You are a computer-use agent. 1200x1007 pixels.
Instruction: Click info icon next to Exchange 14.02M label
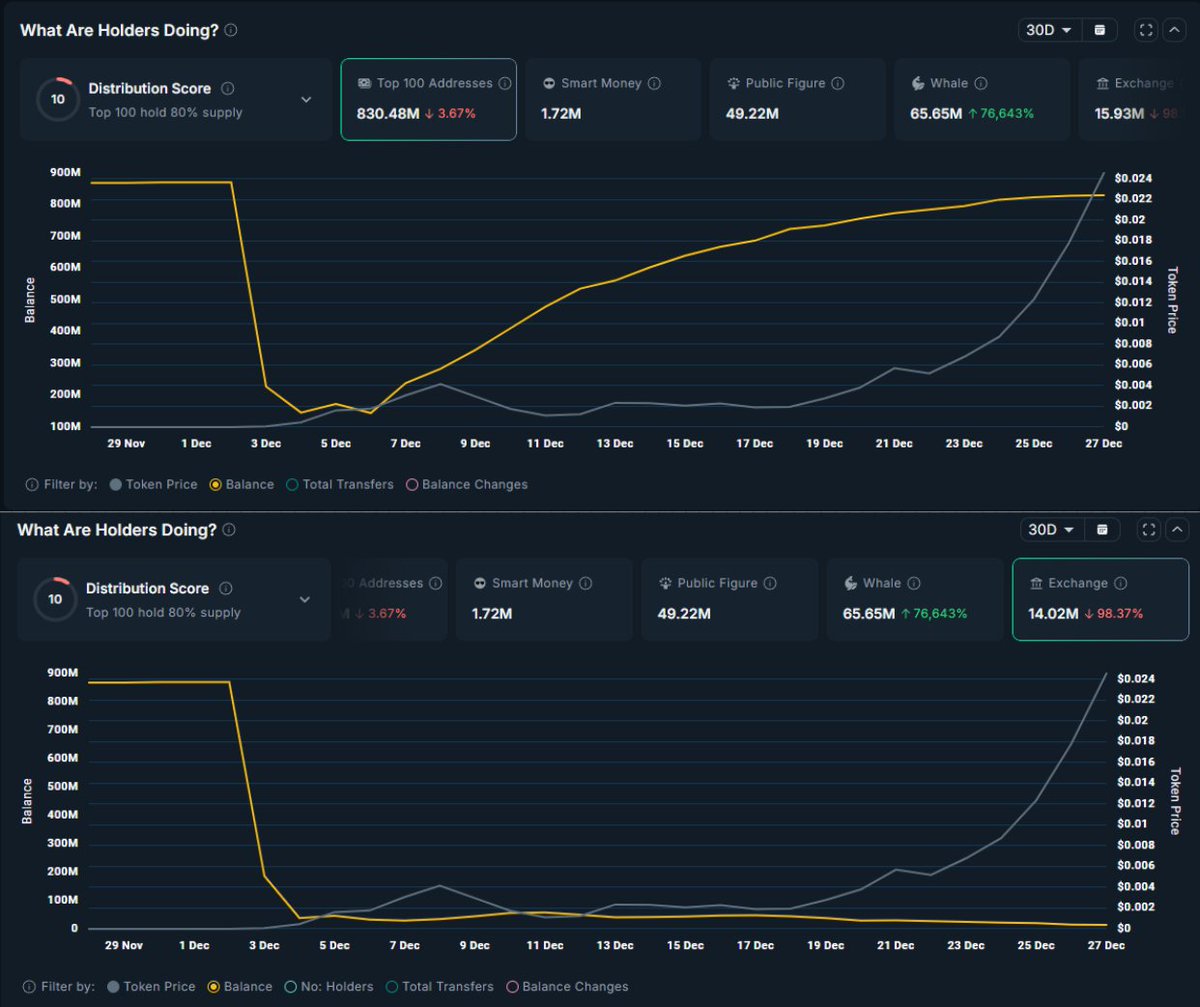[1120, 583]
